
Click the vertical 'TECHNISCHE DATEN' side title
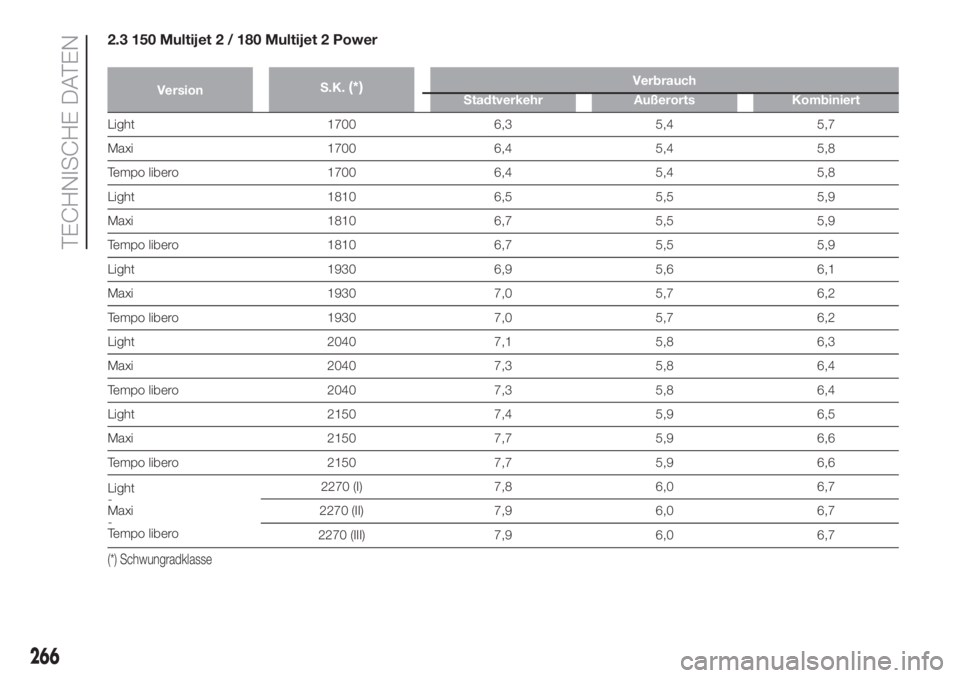pos(71,141)
